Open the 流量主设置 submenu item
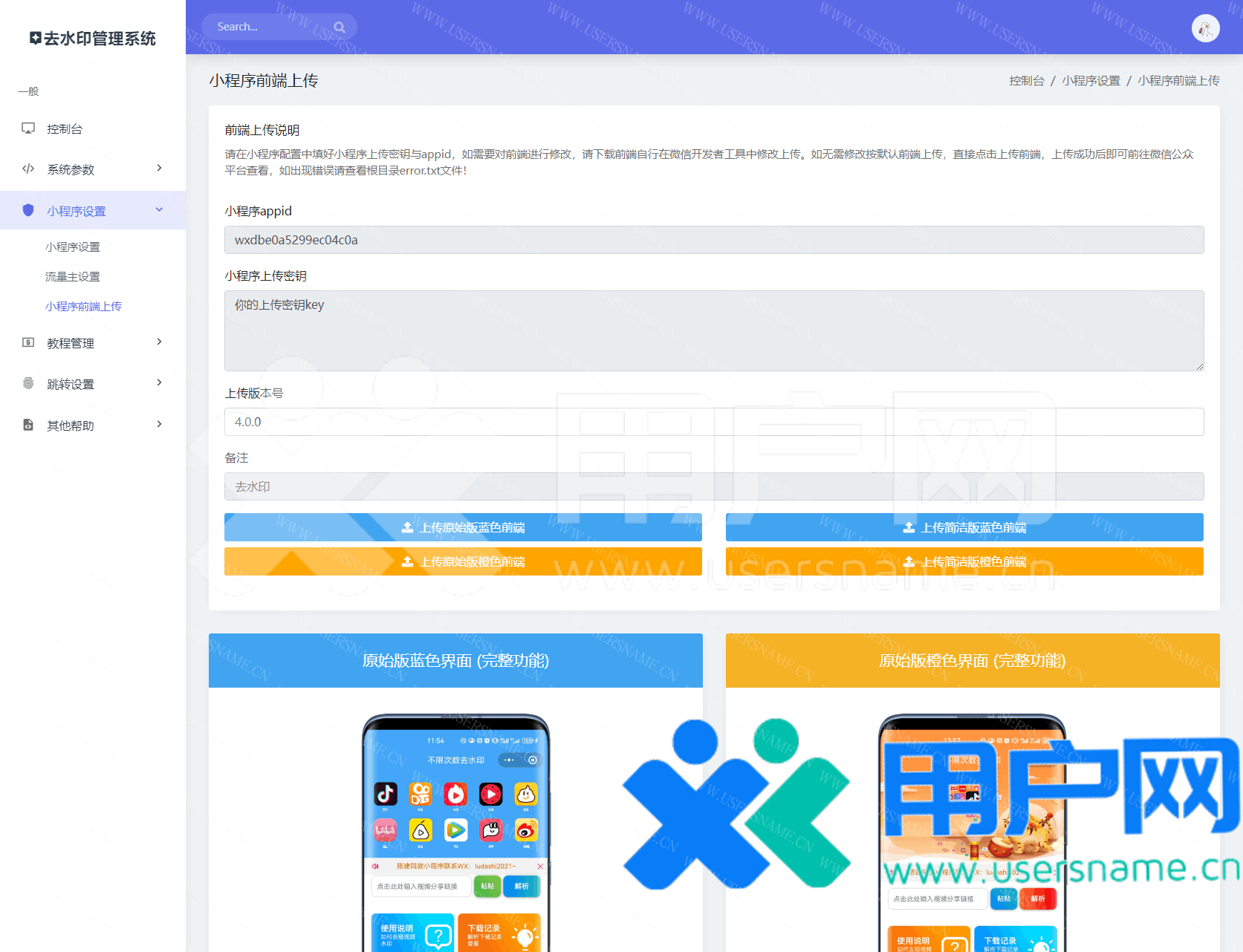This screenshot has width=1243, height=952. coord(73,276)
